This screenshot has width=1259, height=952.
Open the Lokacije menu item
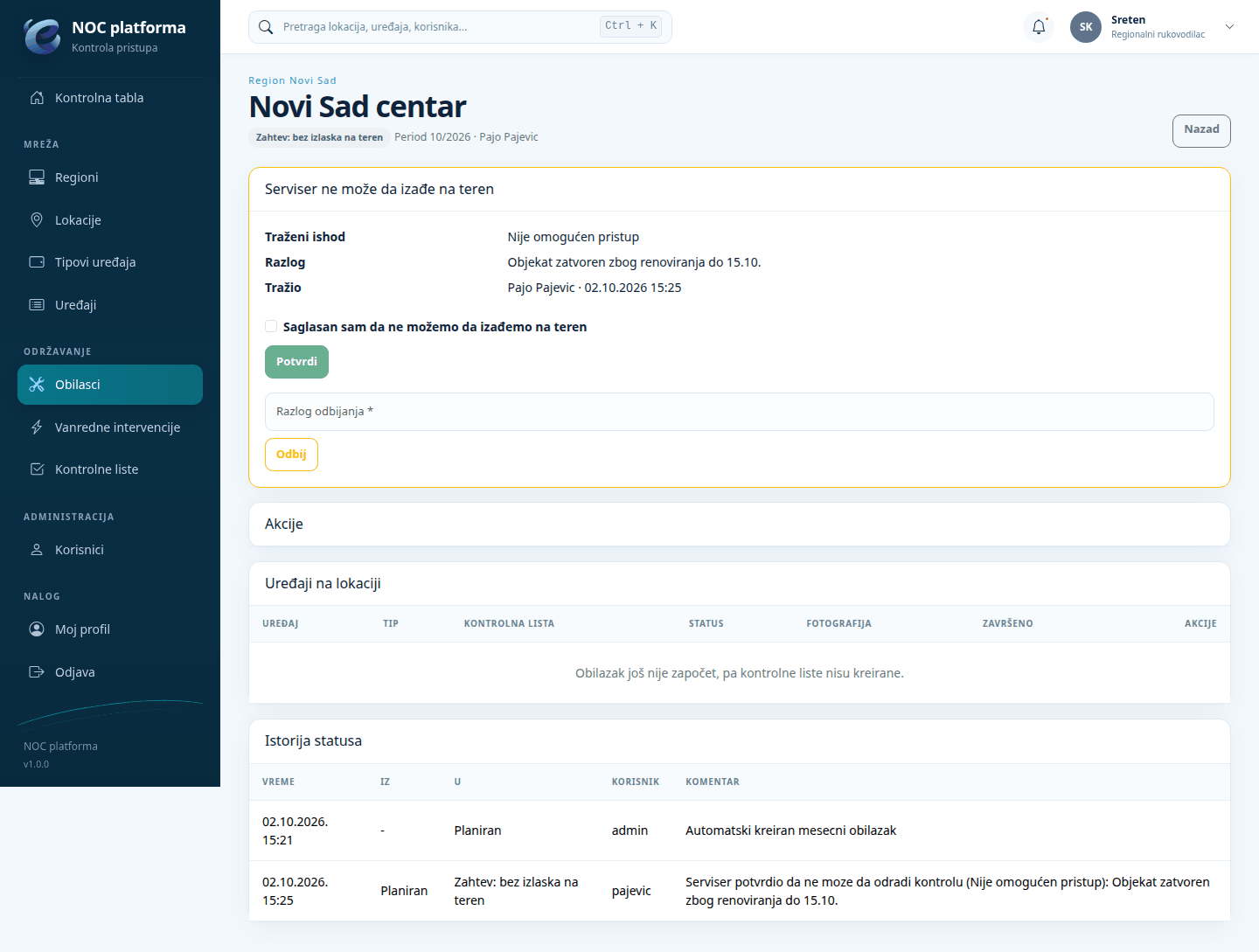coord(110,220)
